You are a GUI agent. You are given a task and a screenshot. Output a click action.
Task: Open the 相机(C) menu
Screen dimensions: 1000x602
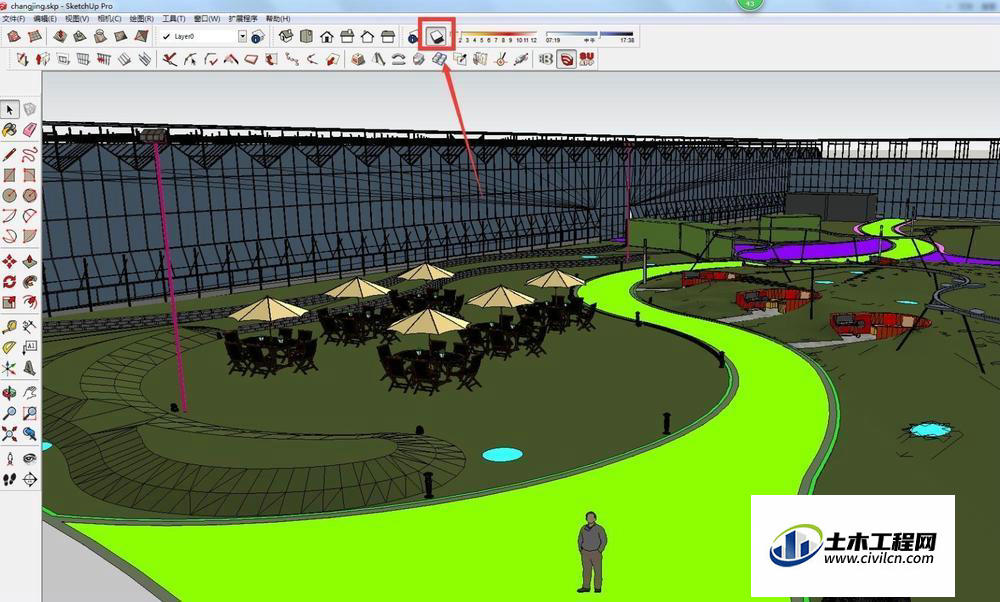pyautogui.click(x=109, y=19)
